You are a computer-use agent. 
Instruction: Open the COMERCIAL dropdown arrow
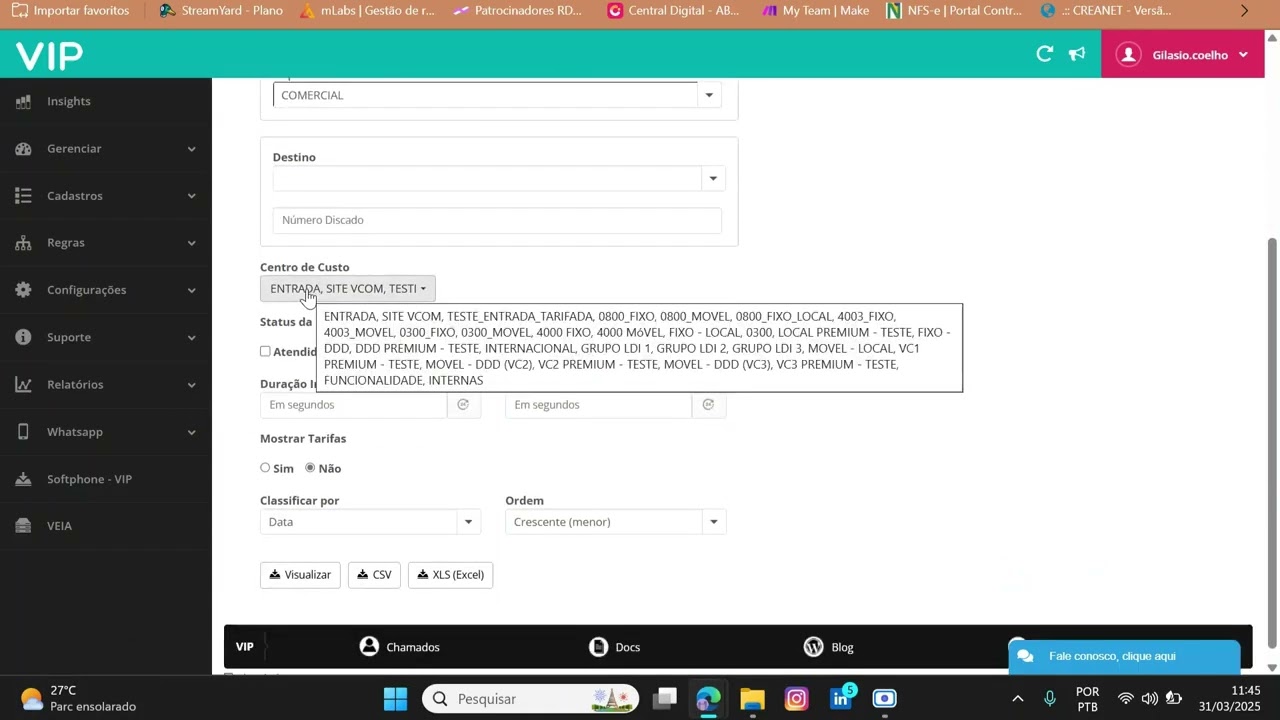tap(709, 95)
